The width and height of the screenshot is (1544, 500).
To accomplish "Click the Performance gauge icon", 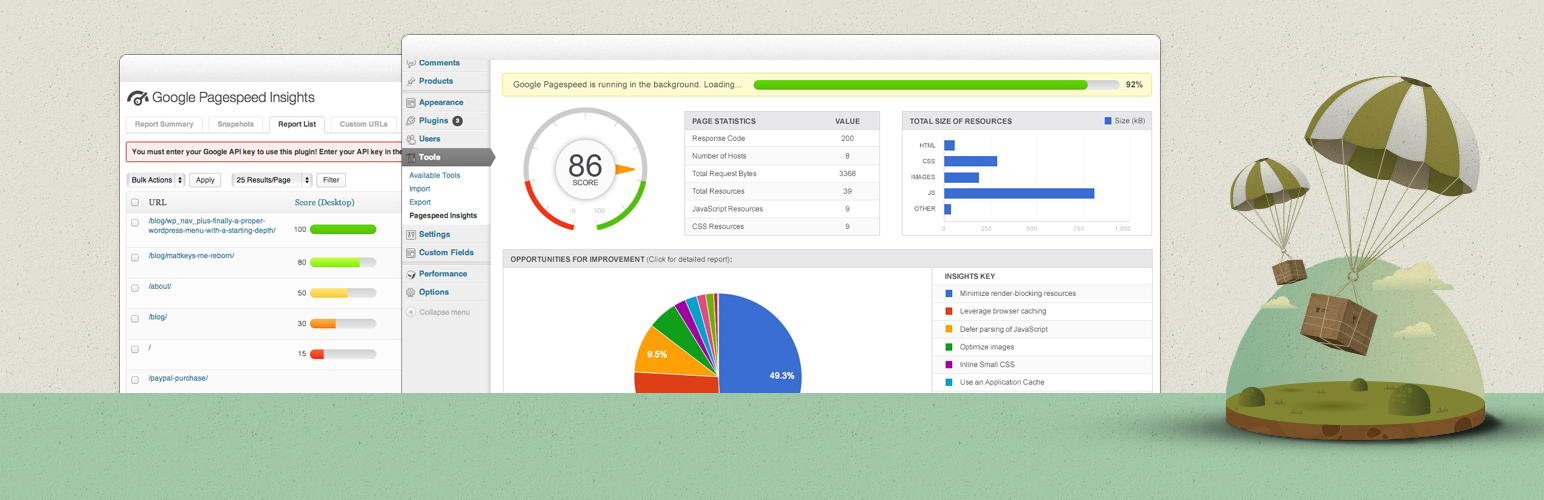I will tap(411, 274).
